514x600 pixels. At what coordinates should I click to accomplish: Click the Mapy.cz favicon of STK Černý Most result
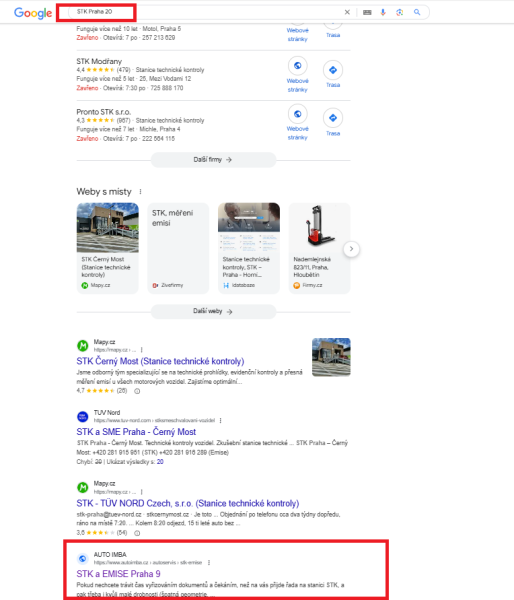[x=83, y=346]
